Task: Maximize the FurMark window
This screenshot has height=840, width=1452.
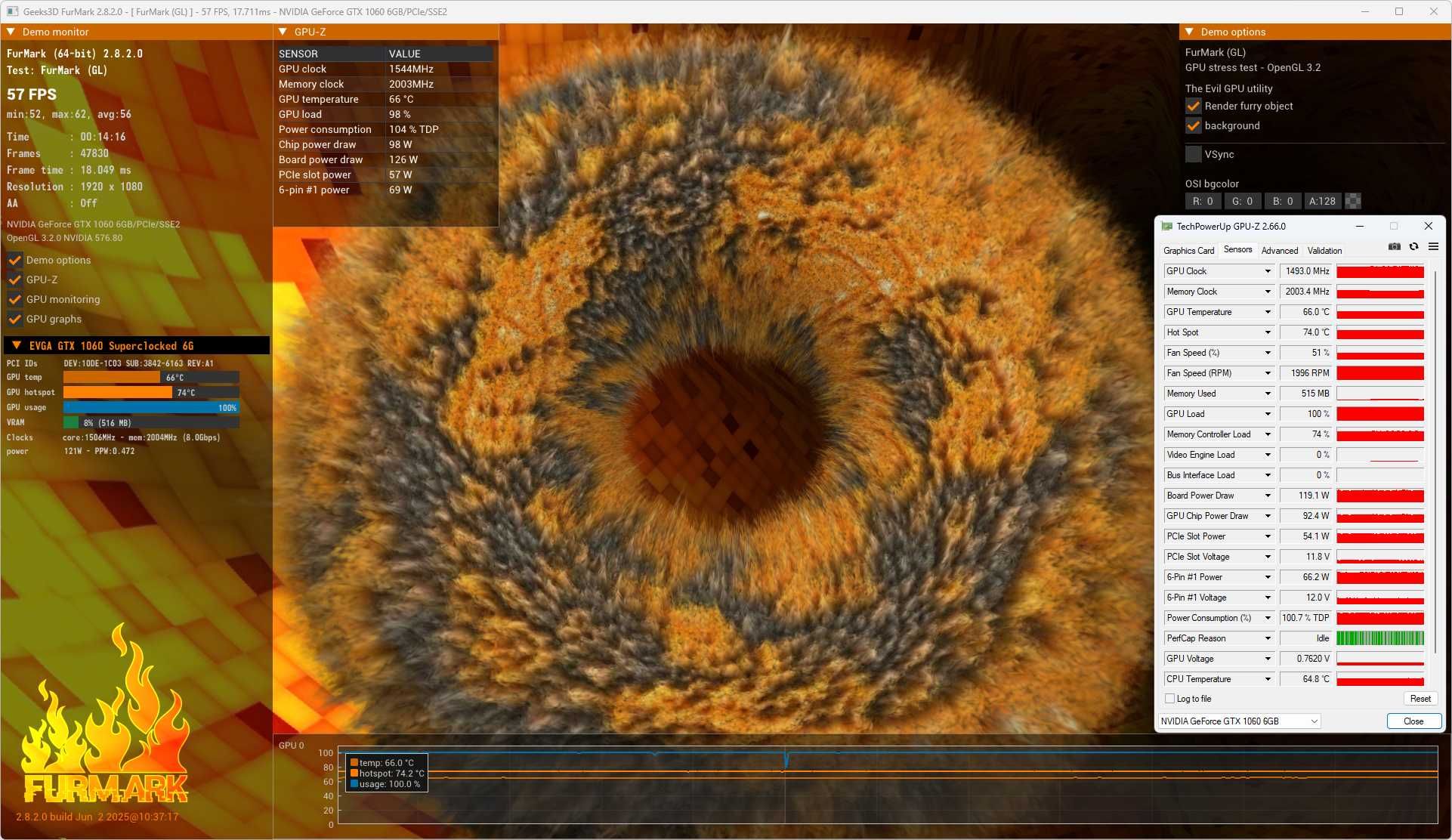Action: point(1399,11)
